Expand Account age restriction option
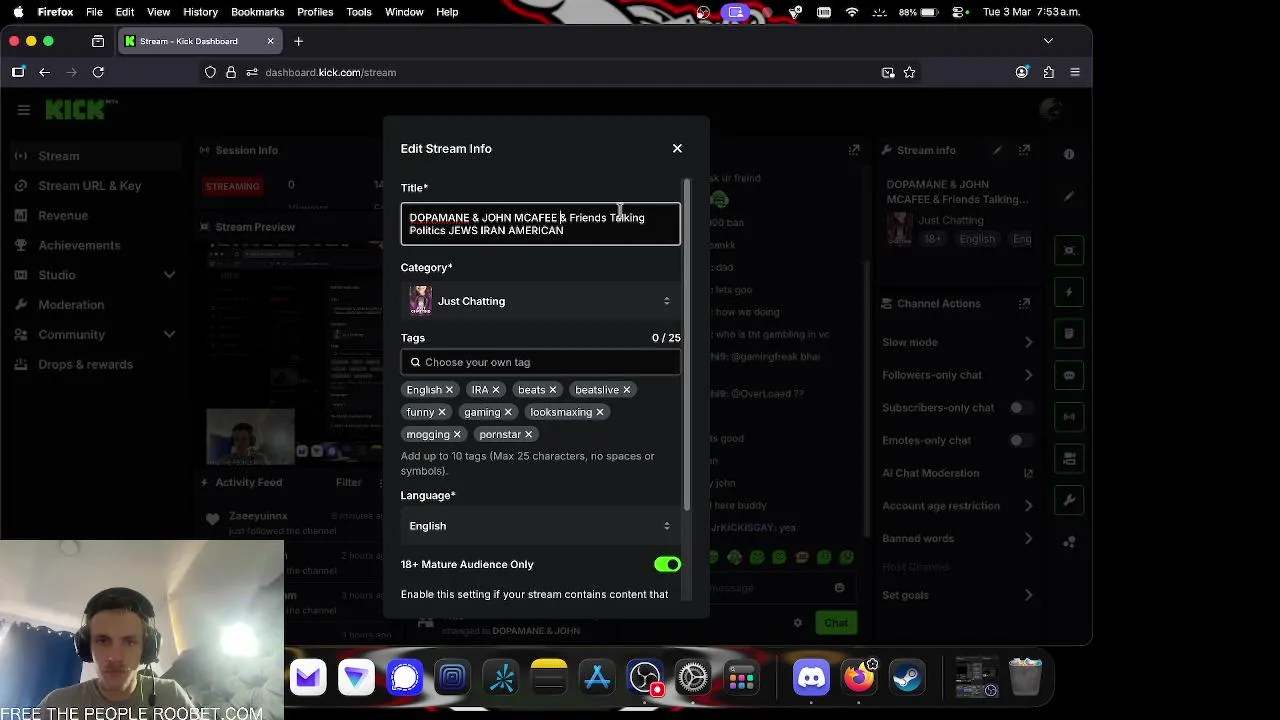The image size is (1280, 720). (1028, 506)
